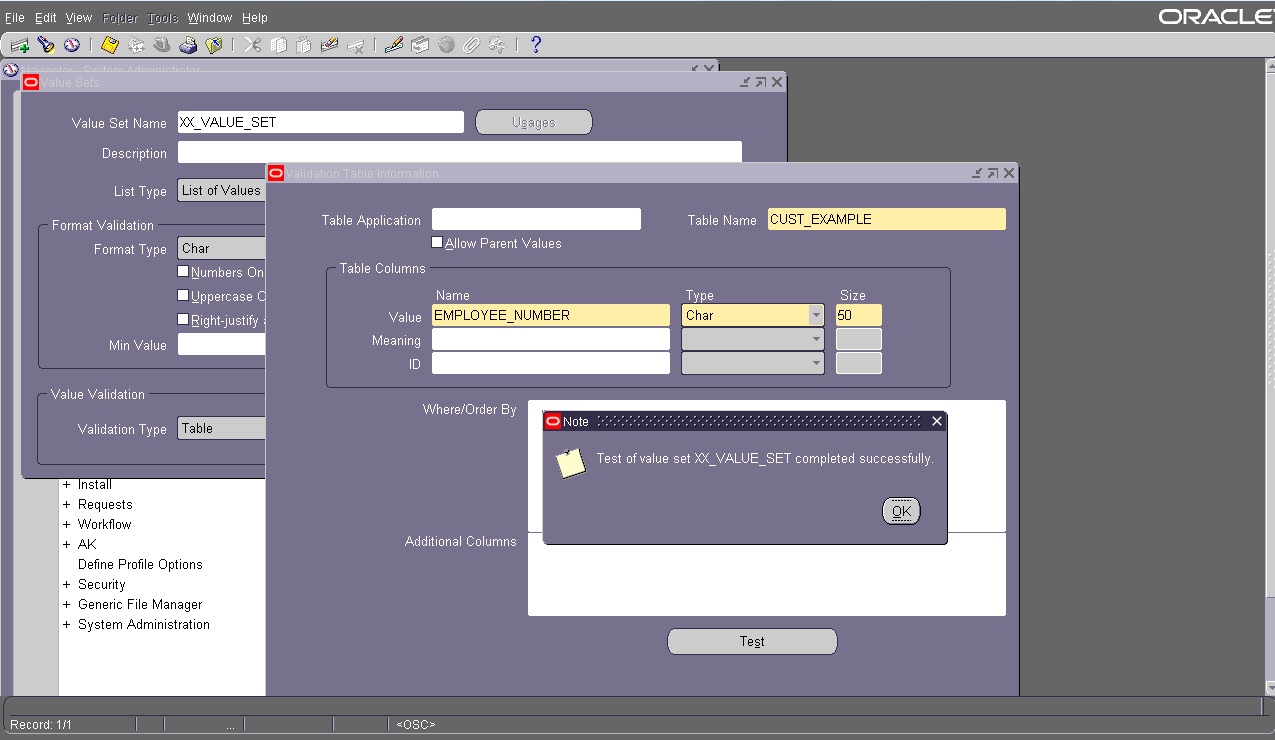Expand the Requests tree node
Screen dimensions: 1275x740
tap(66, 504)
